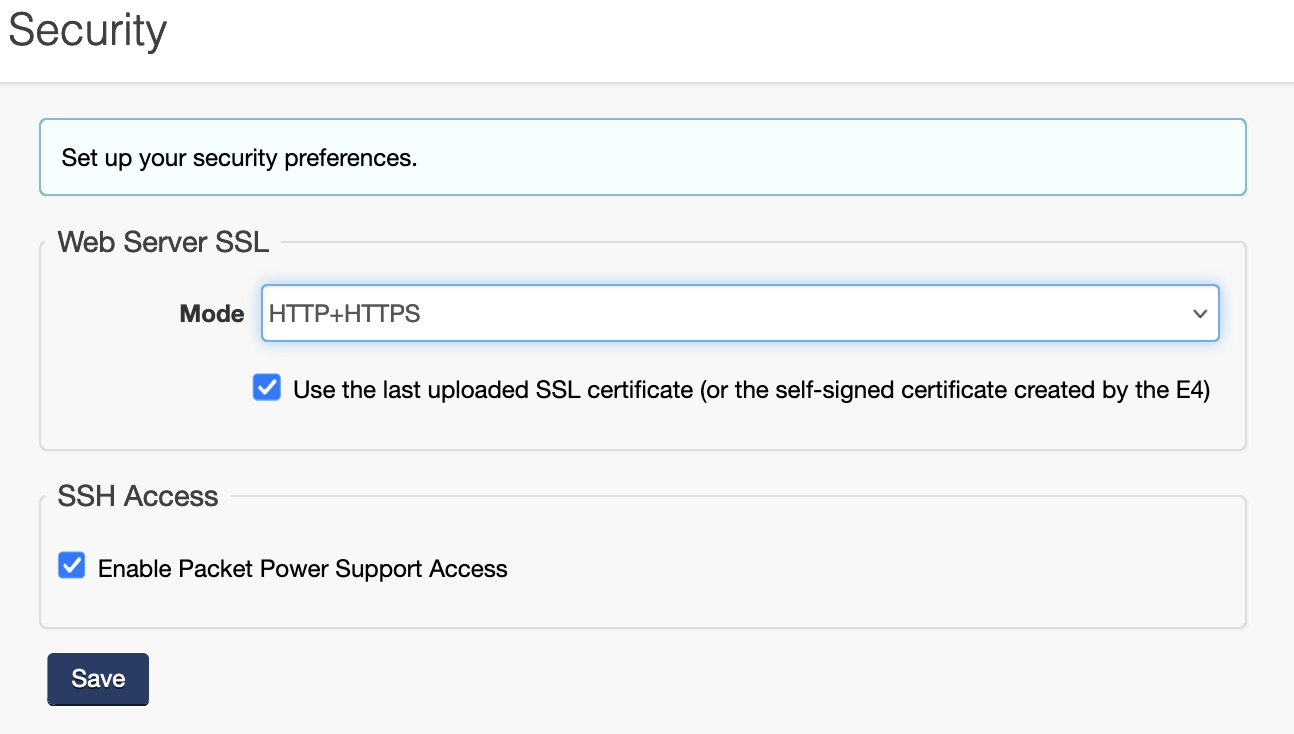The image size is (1294, 734).
Task: Click the Security page heading
Action: click(x=87, y=30)
